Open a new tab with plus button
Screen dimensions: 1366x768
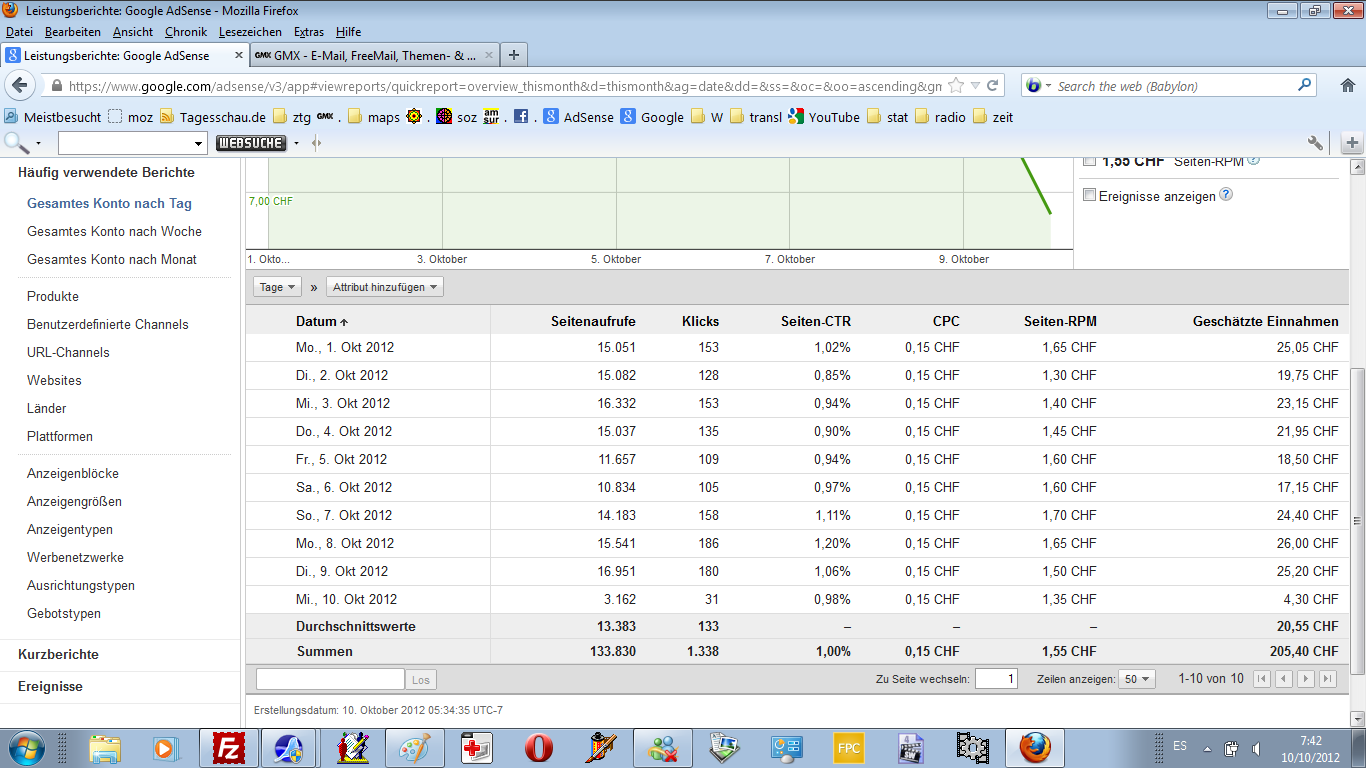(x=513, y=55)
